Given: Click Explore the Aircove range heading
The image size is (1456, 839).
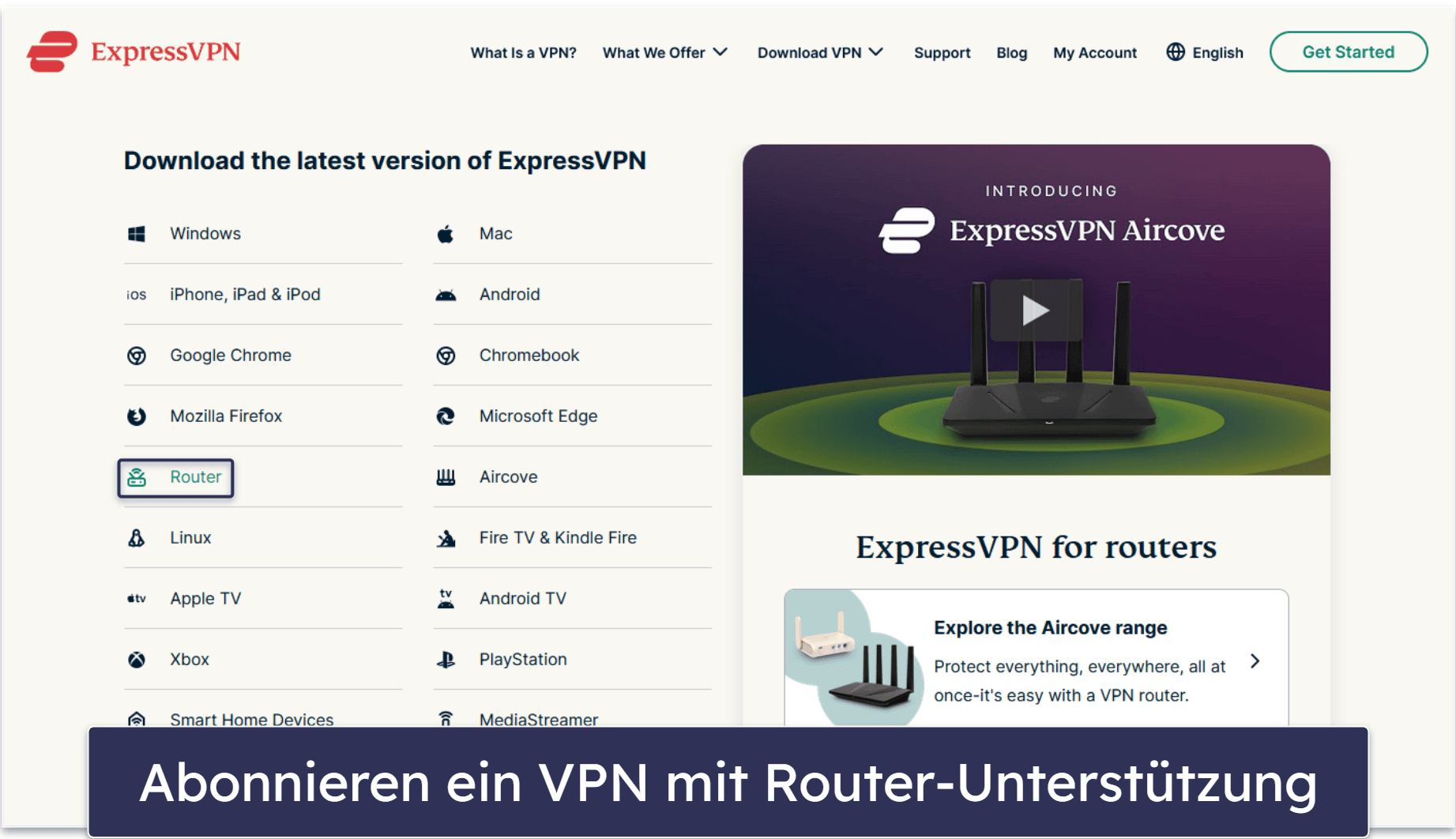Looking at the screenshot, I should tap(1050, 628).
